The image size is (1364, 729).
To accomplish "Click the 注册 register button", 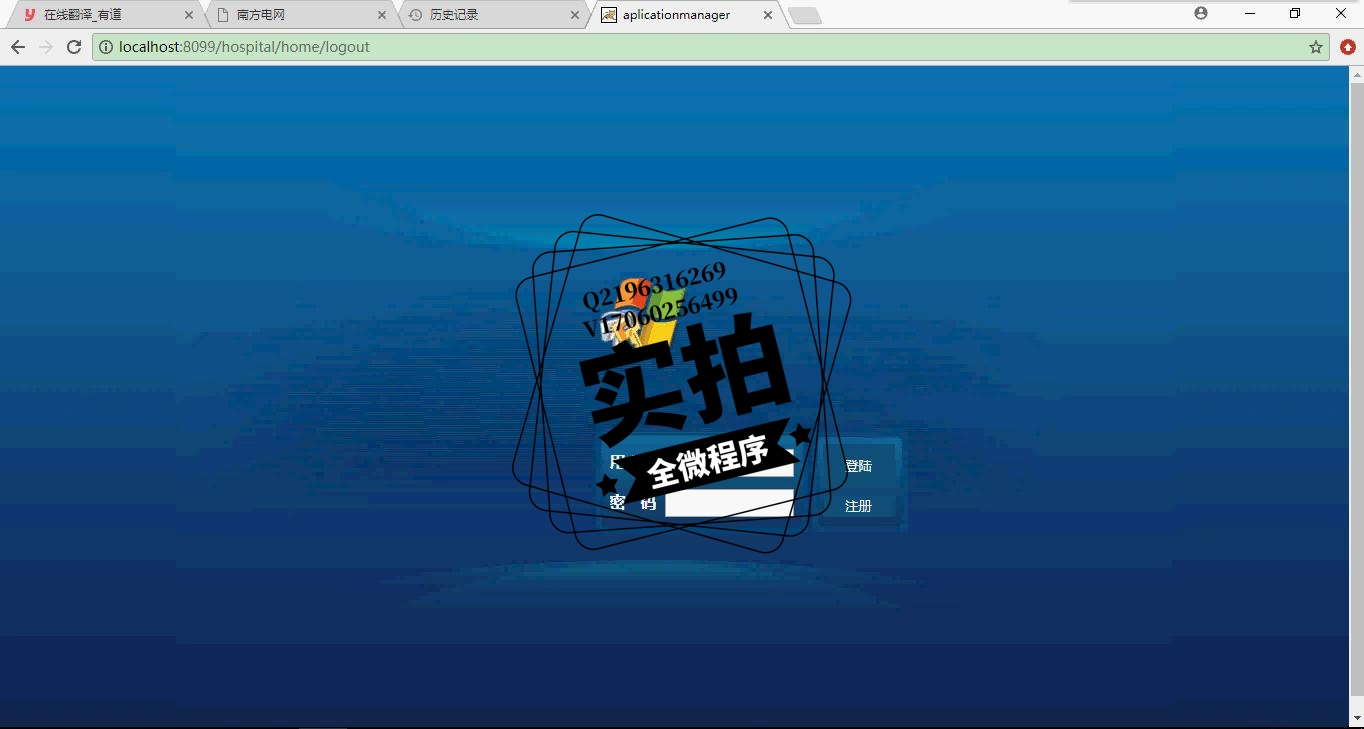I will (858, 506).
